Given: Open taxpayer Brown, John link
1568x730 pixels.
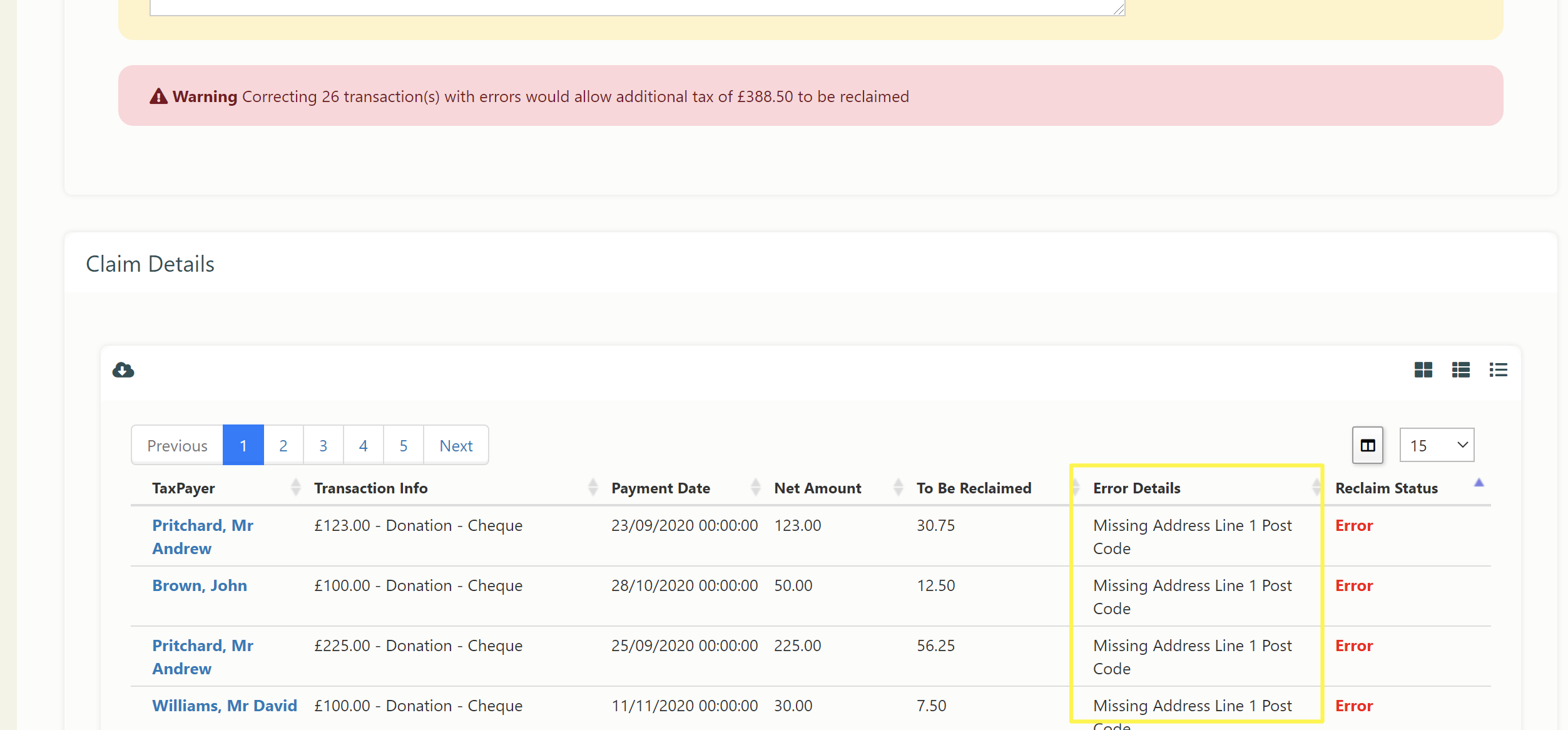Looking at the screenshot, I should 200,585.
